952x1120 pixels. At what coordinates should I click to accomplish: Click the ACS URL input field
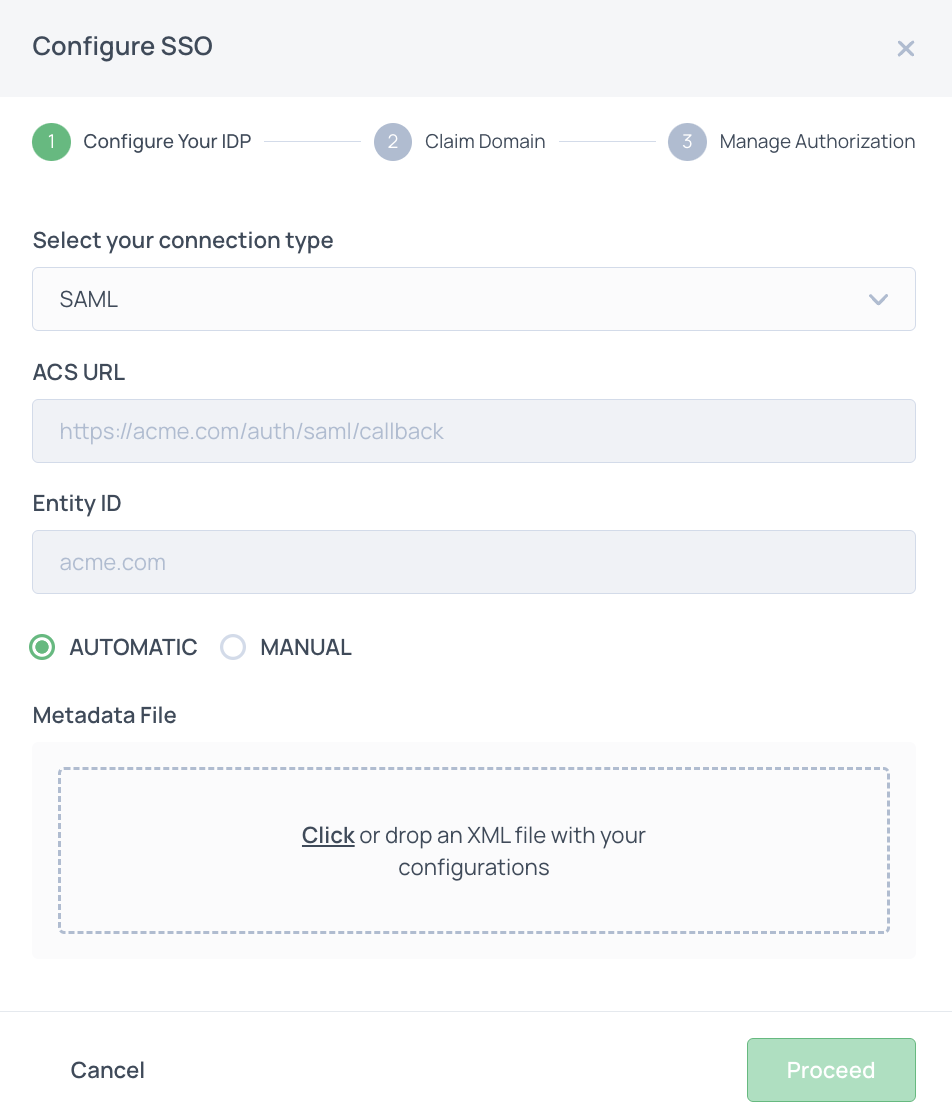[474, 431]
